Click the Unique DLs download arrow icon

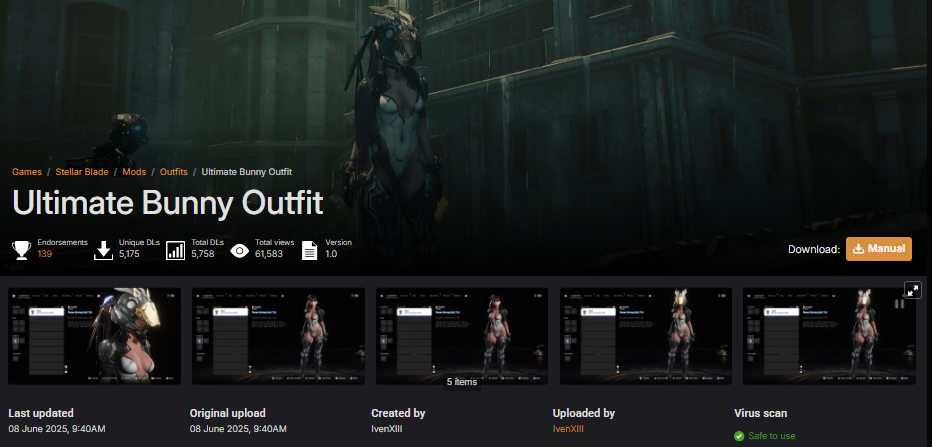tap(103, 250)
